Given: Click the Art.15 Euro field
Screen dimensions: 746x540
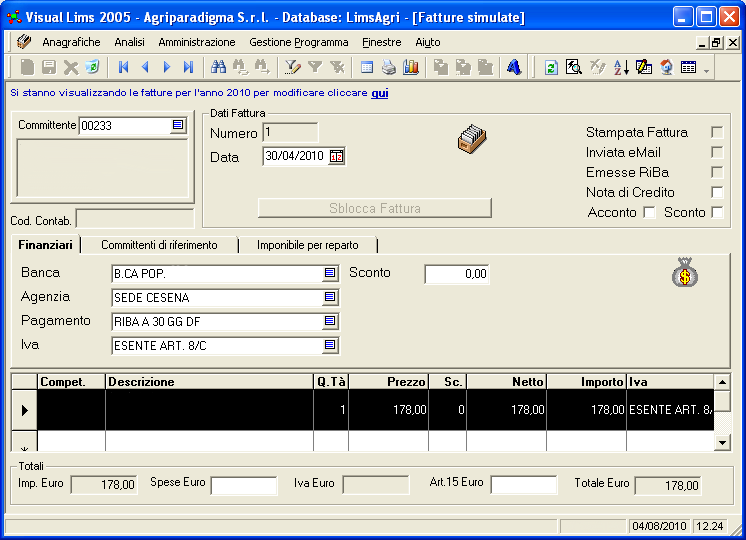Looking at the screenshot, I should (524, 485).
